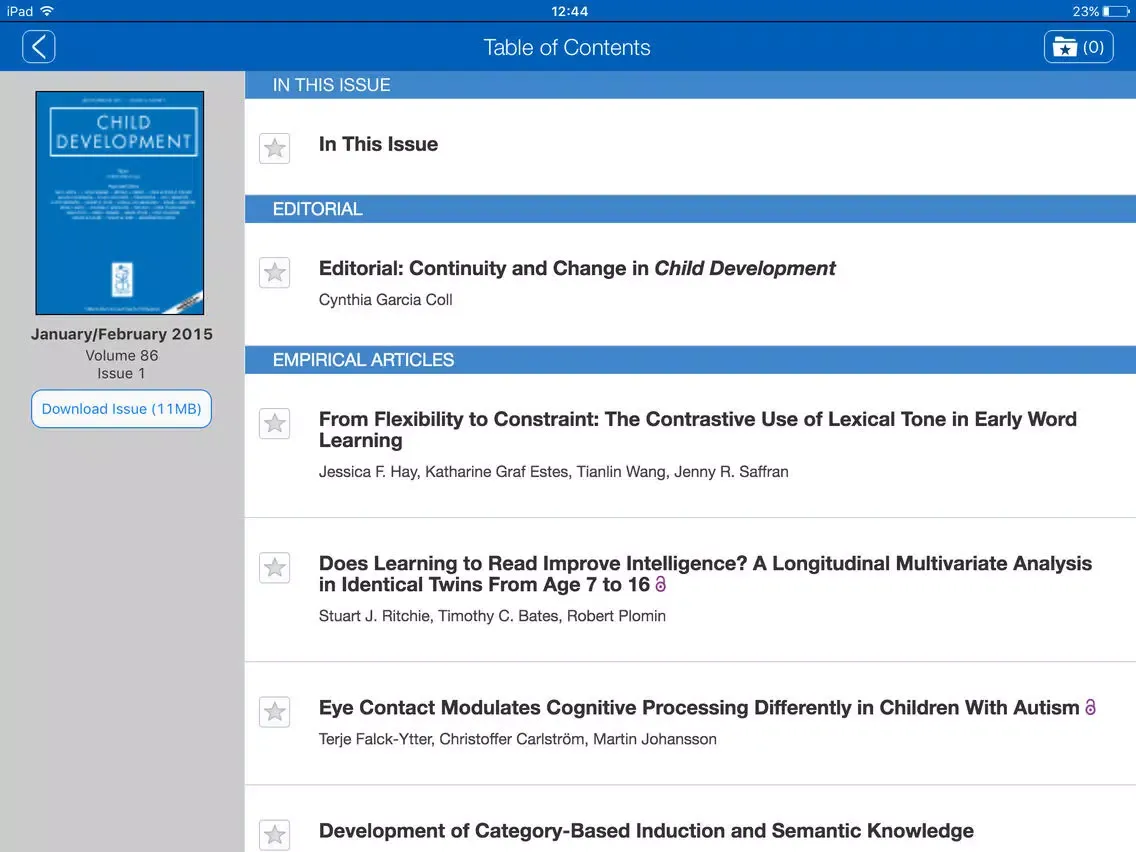Toggle star for Learning to Read article
The height and width of the screenshot is (852, 1136).
point(274,568)
